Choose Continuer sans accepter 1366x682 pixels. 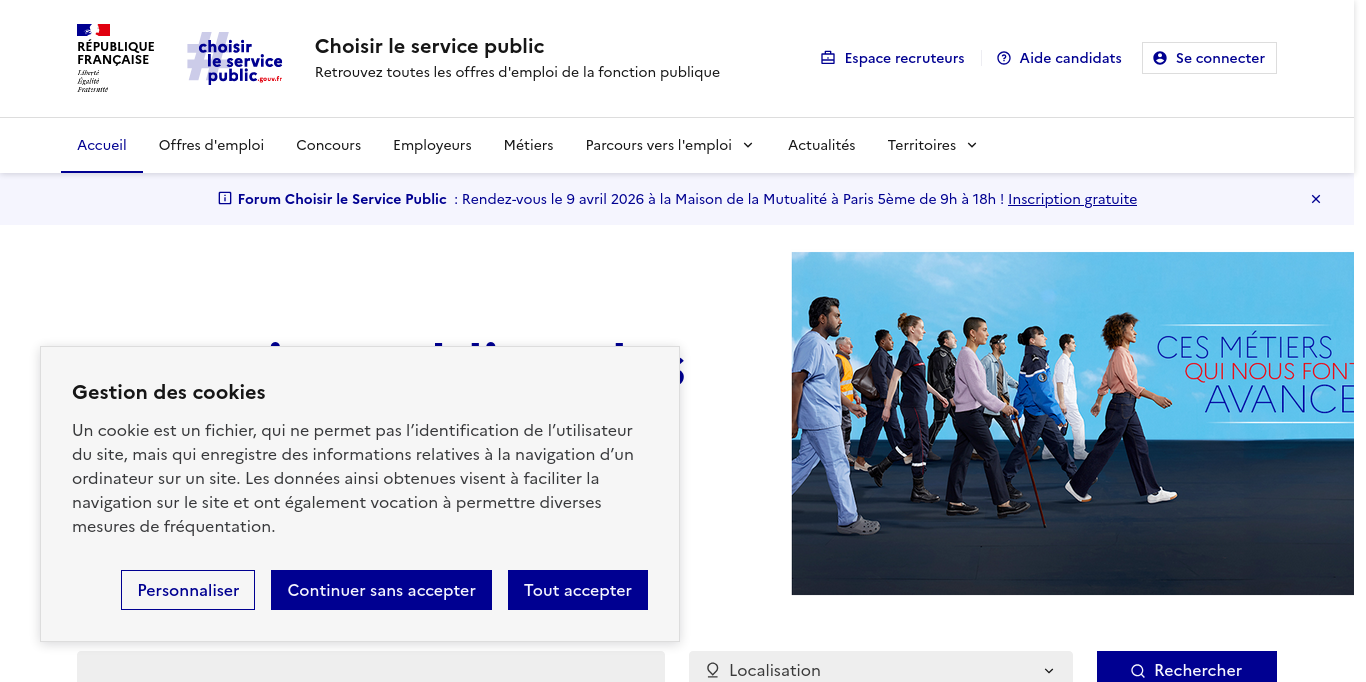click(381, 590)
